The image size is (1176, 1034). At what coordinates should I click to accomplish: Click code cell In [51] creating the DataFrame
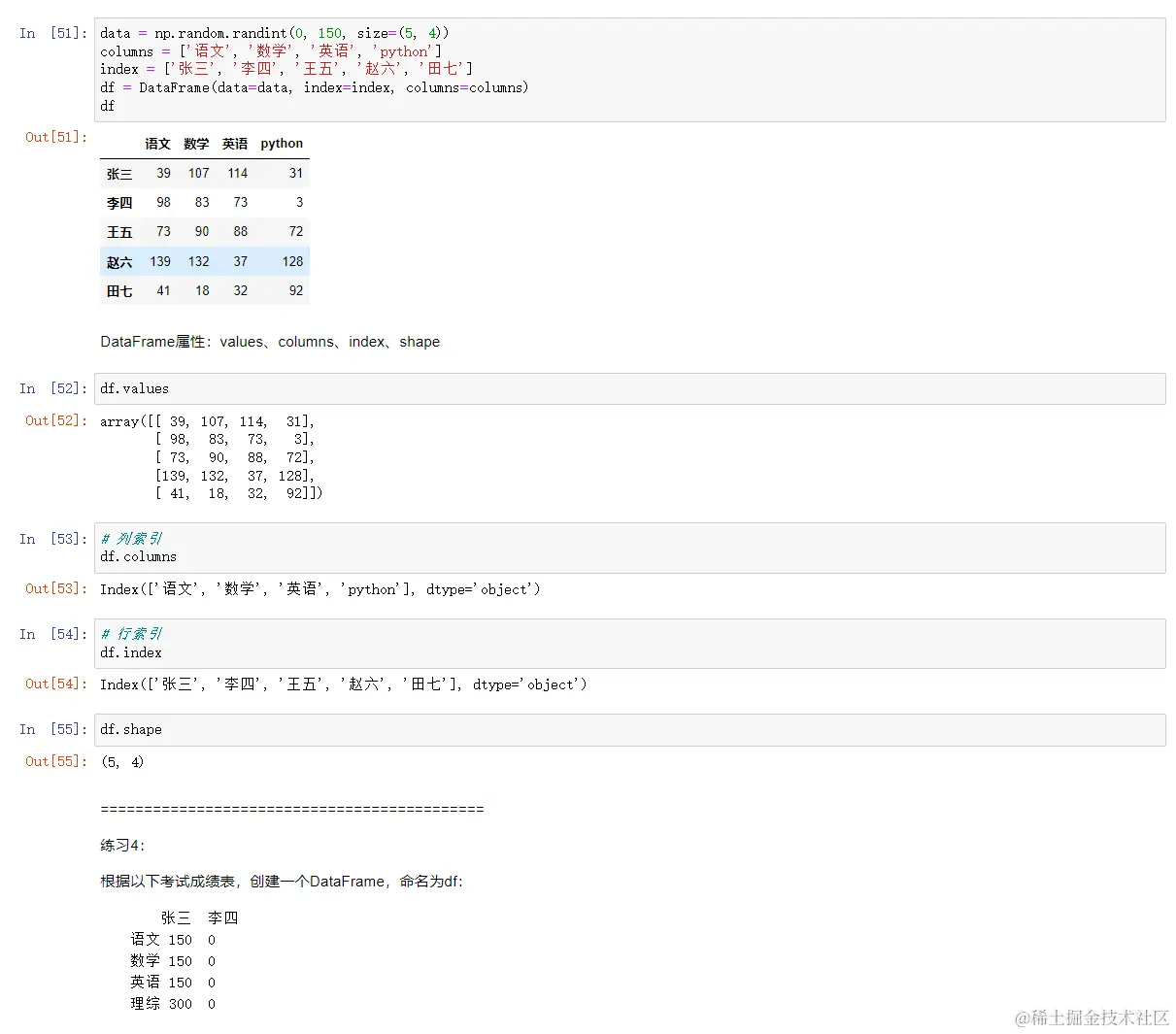click(629, 70)
